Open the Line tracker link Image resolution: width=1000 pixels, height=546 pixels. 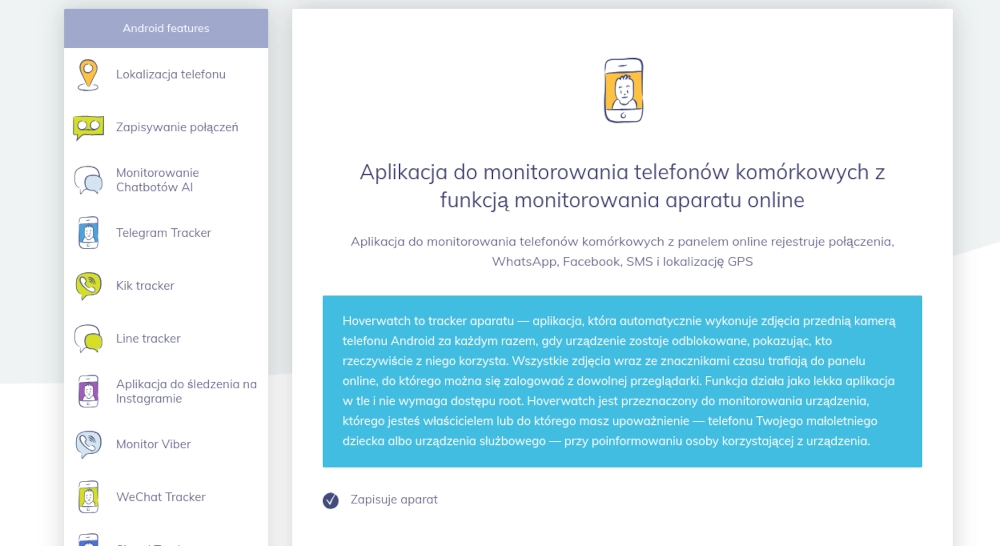coord(148,339)
